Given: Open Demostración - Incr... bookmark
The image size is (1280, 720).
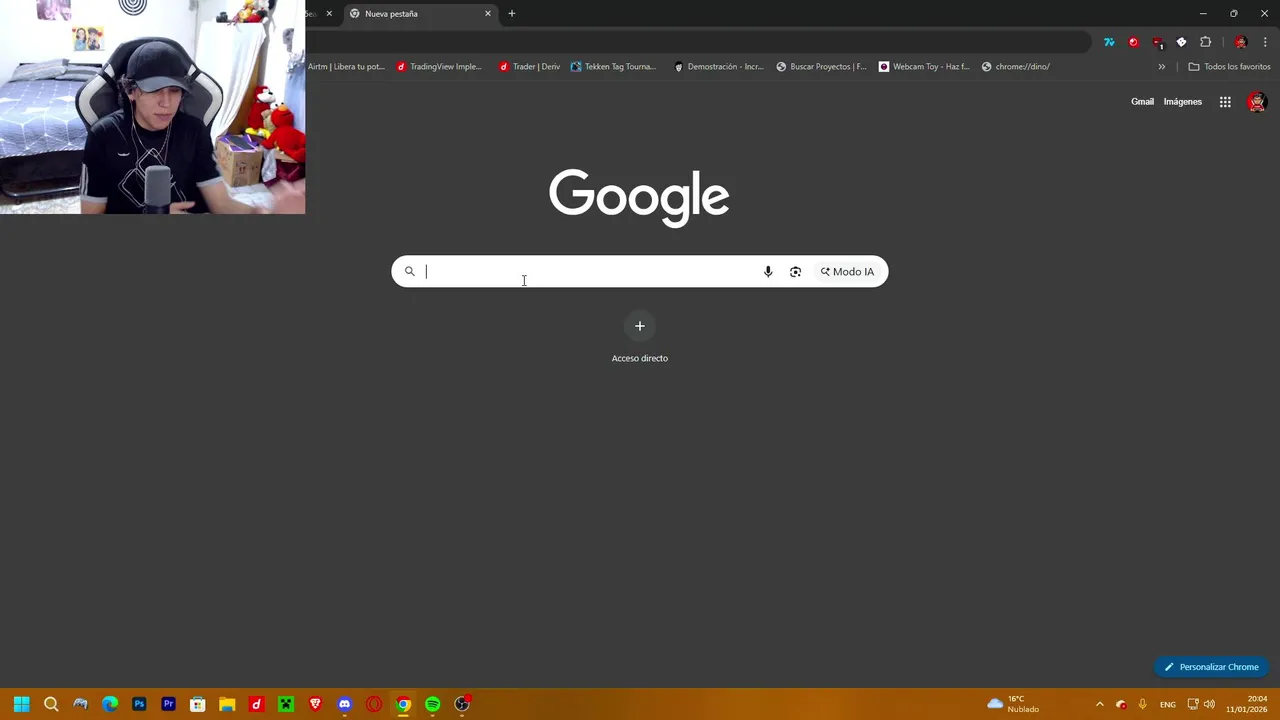Looking at the screenshot, I should click(x=718, y=67).
